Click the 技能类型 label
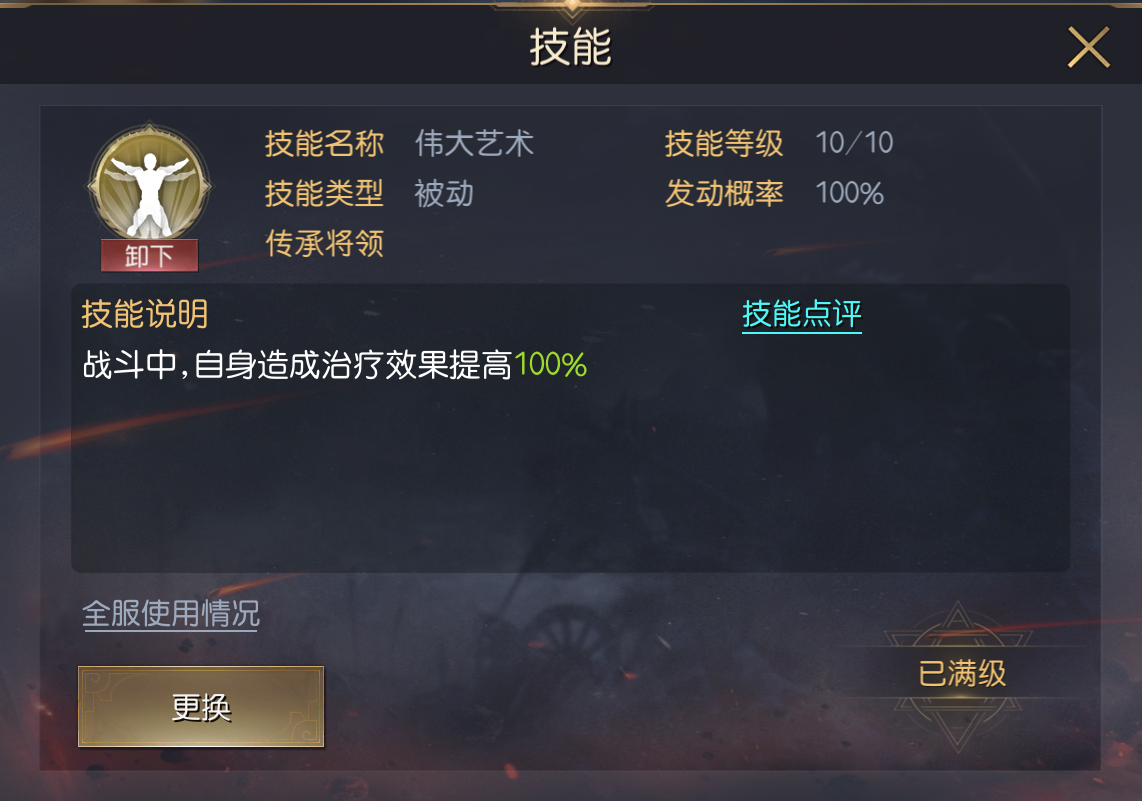This screenshot has width=1142, height=801. click(324, 194)
